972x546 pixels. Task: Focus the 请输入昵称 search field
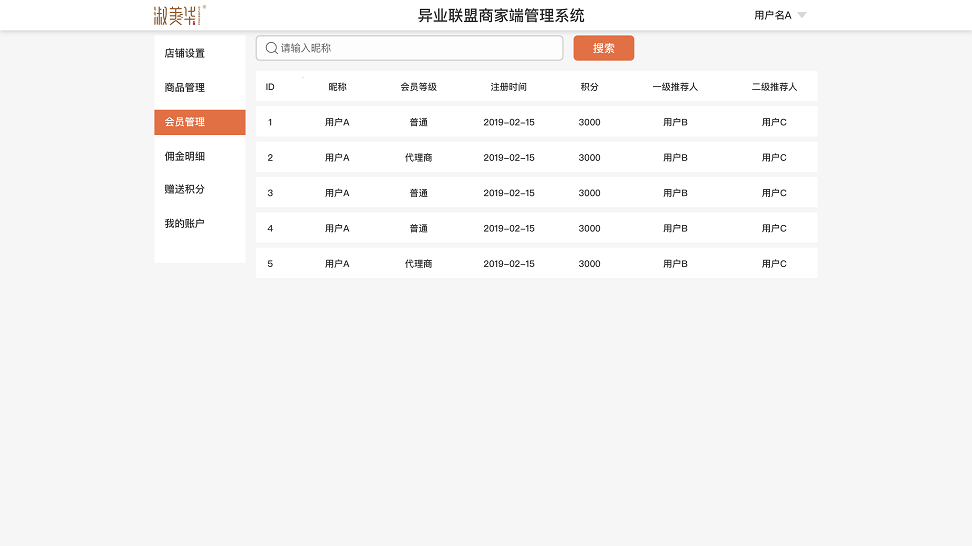coord(415,48)
